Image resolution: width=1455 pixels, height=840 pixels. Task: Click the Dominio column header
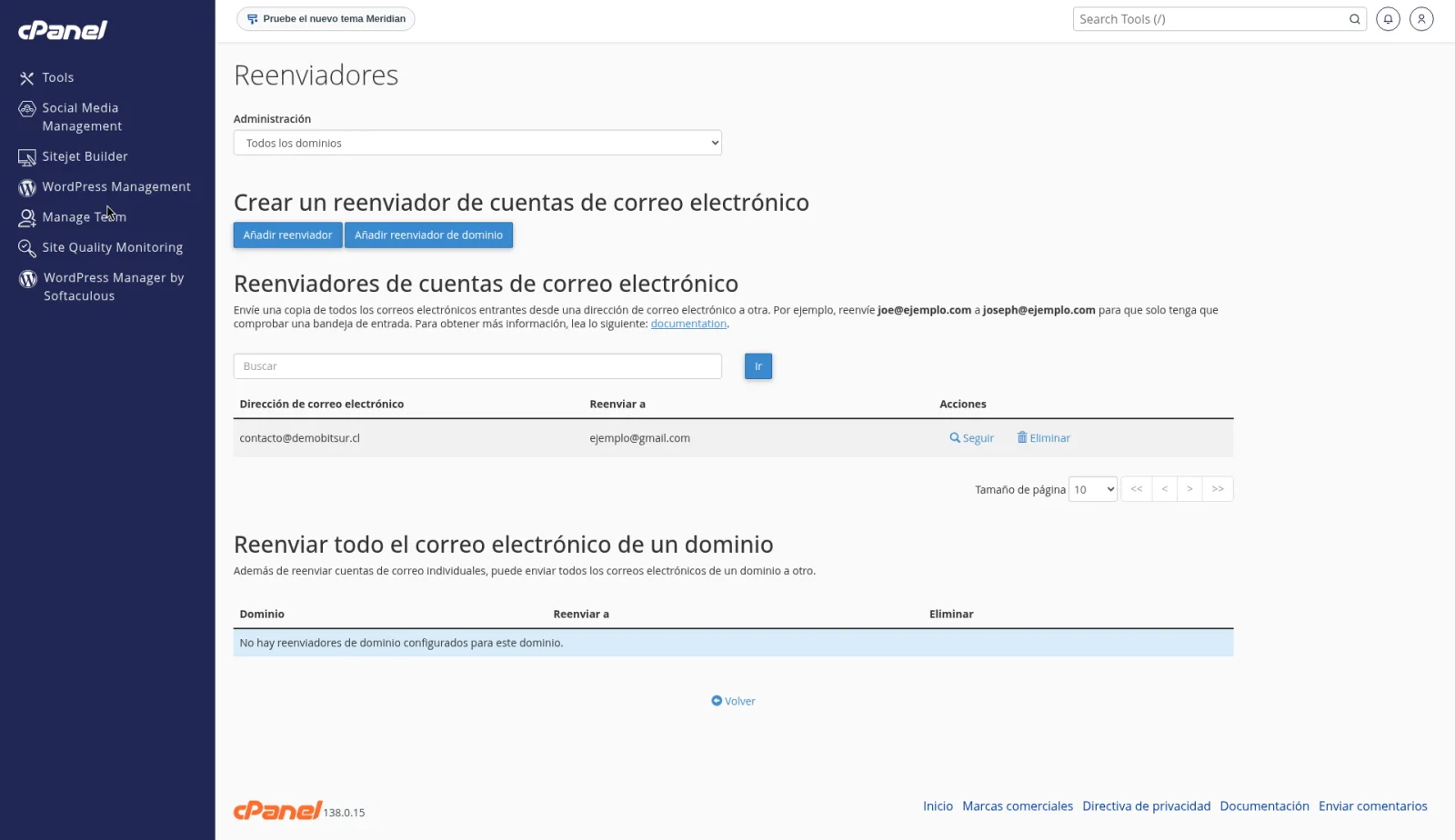click(262, 615)
